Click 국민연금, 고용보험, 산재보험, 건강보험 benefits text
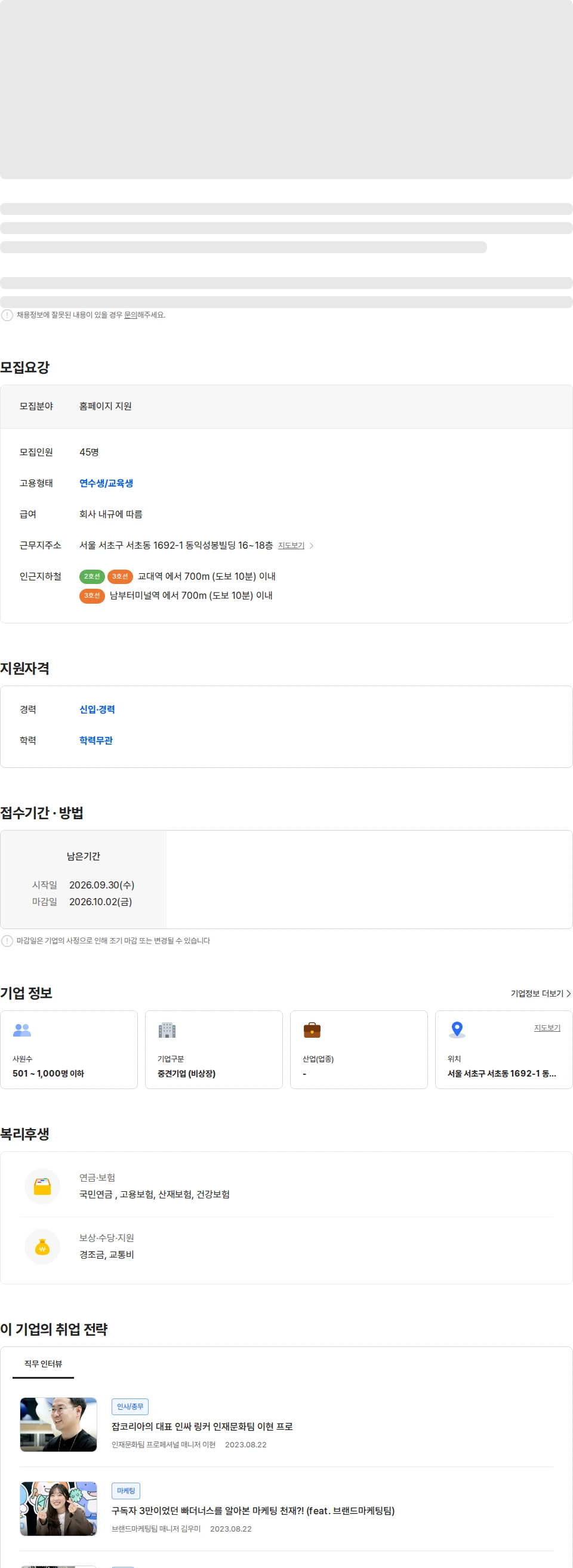 (x=155, y=1194)
